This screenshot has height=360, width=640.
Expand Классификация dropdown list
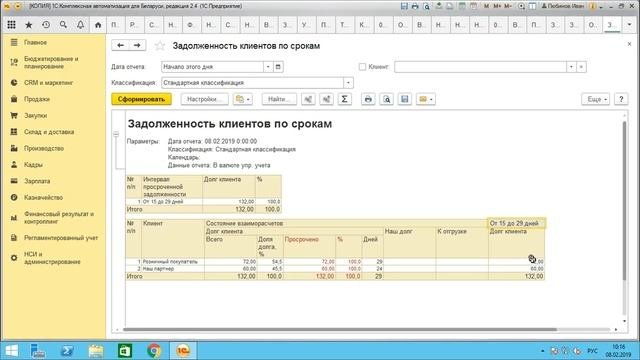[348, 82]
